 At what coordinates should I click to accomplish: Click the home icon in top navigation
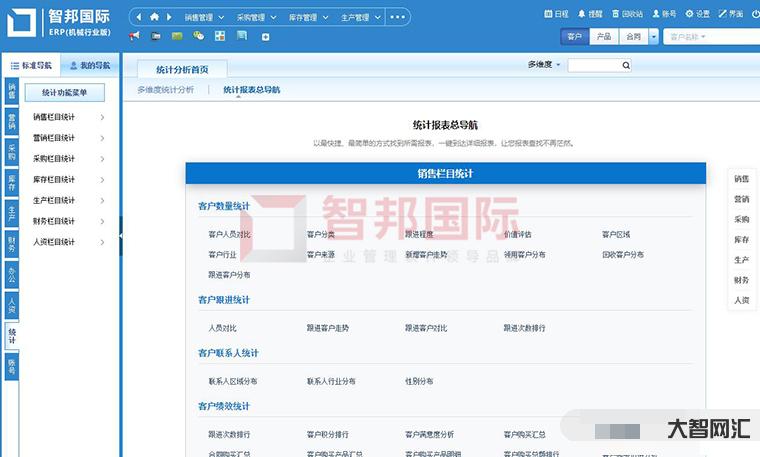pos(153,17)
